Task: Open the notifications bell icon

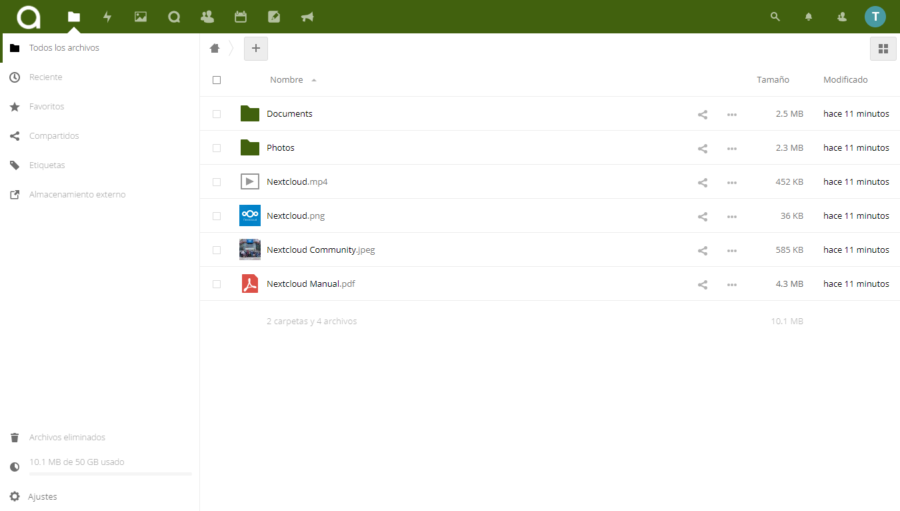Action: pos(808,17)
